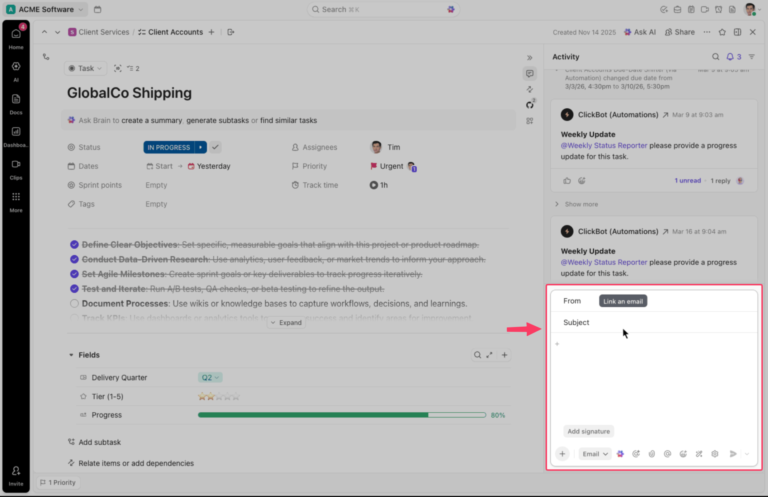The width and height of the screenshot is (768, 497).
Task: Click the 80% Progress bar
Action: 342,415
